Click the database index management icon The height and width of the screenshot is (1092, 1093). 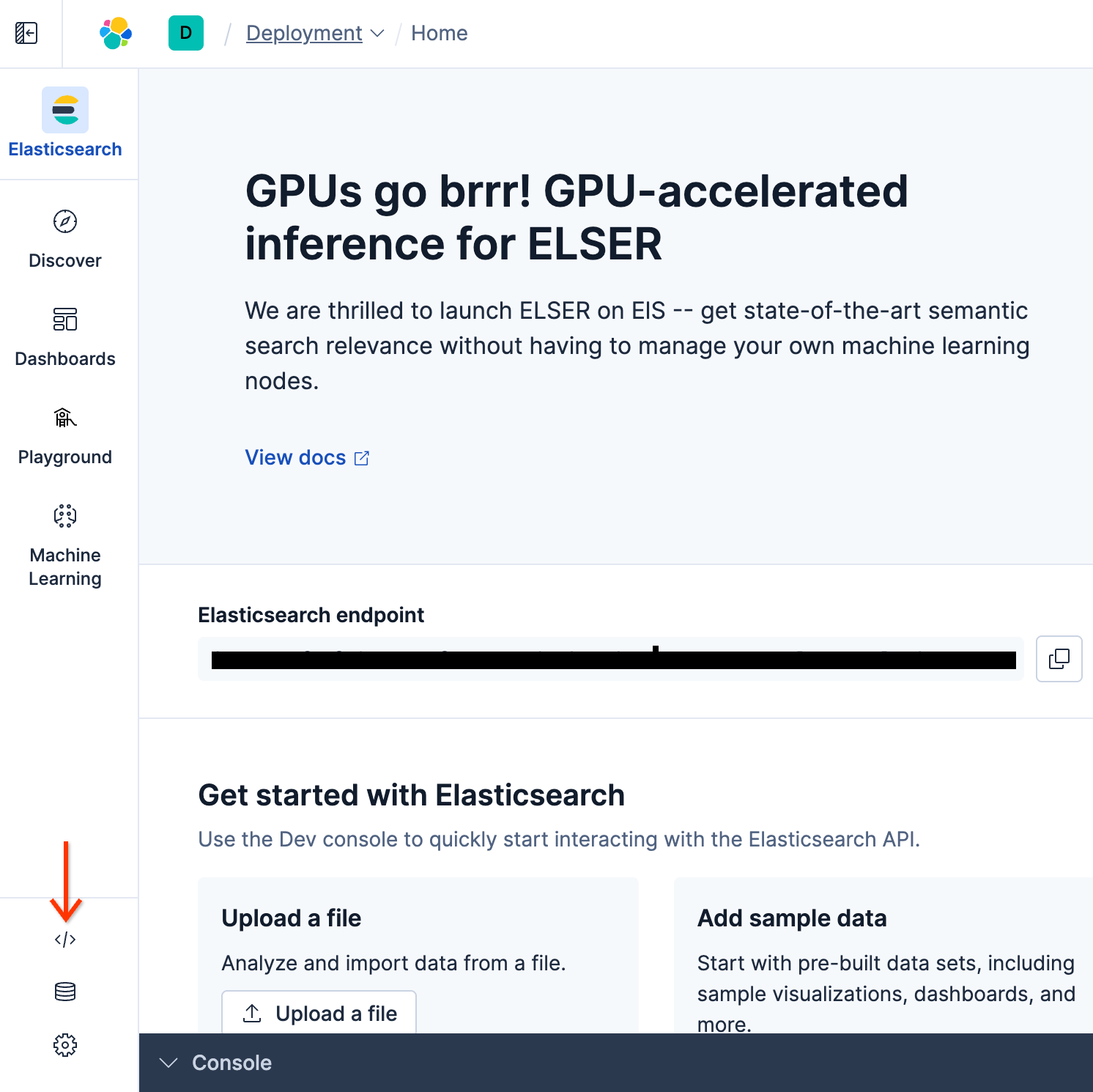point(64,992)
